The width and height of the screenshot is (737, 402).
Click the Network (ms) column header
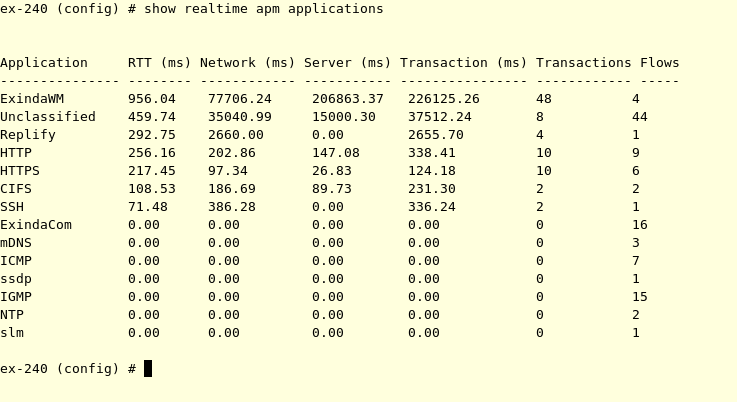pyautogui.click(x=247, y=63)
